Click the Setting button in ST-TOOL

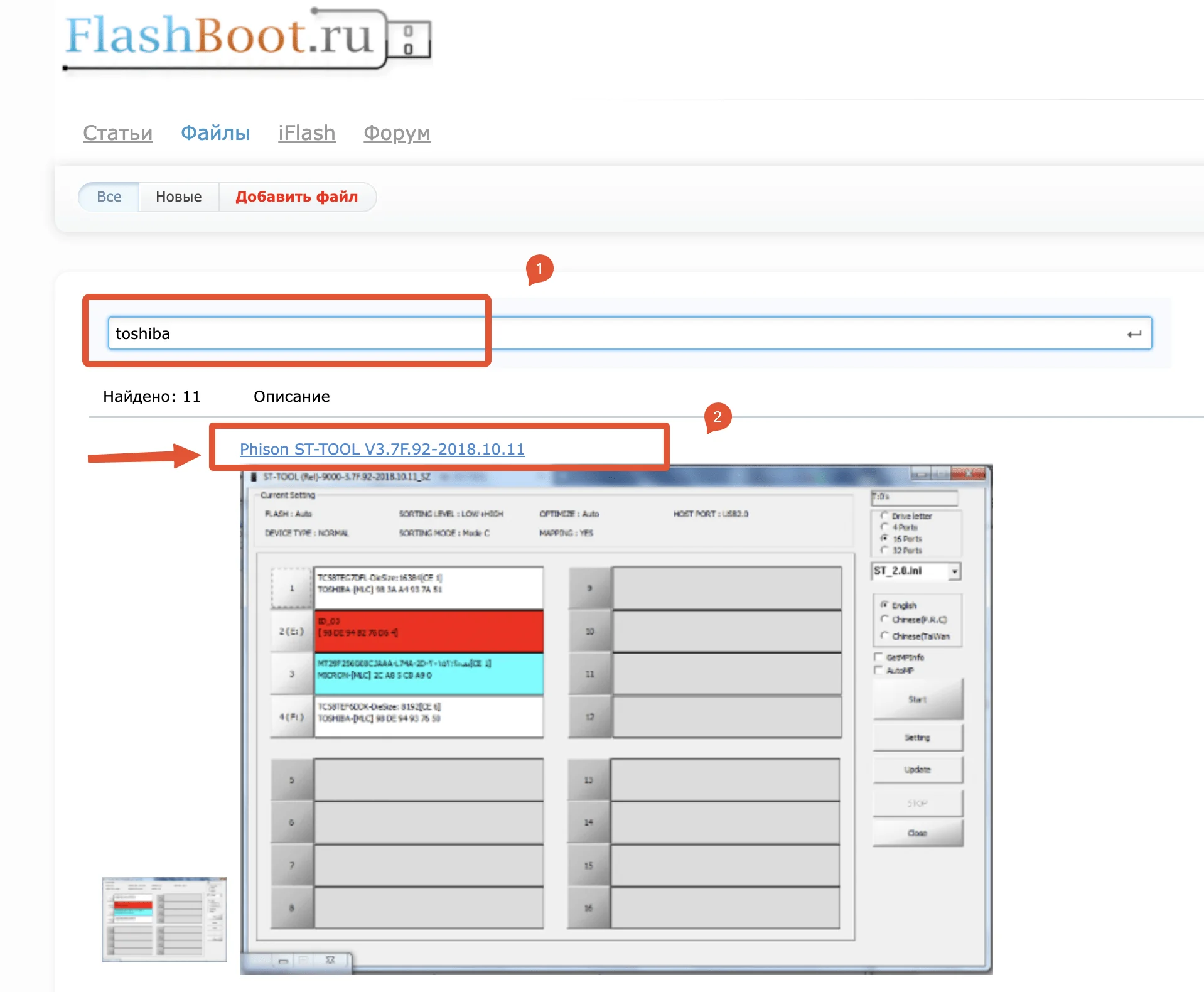point(917,738)
